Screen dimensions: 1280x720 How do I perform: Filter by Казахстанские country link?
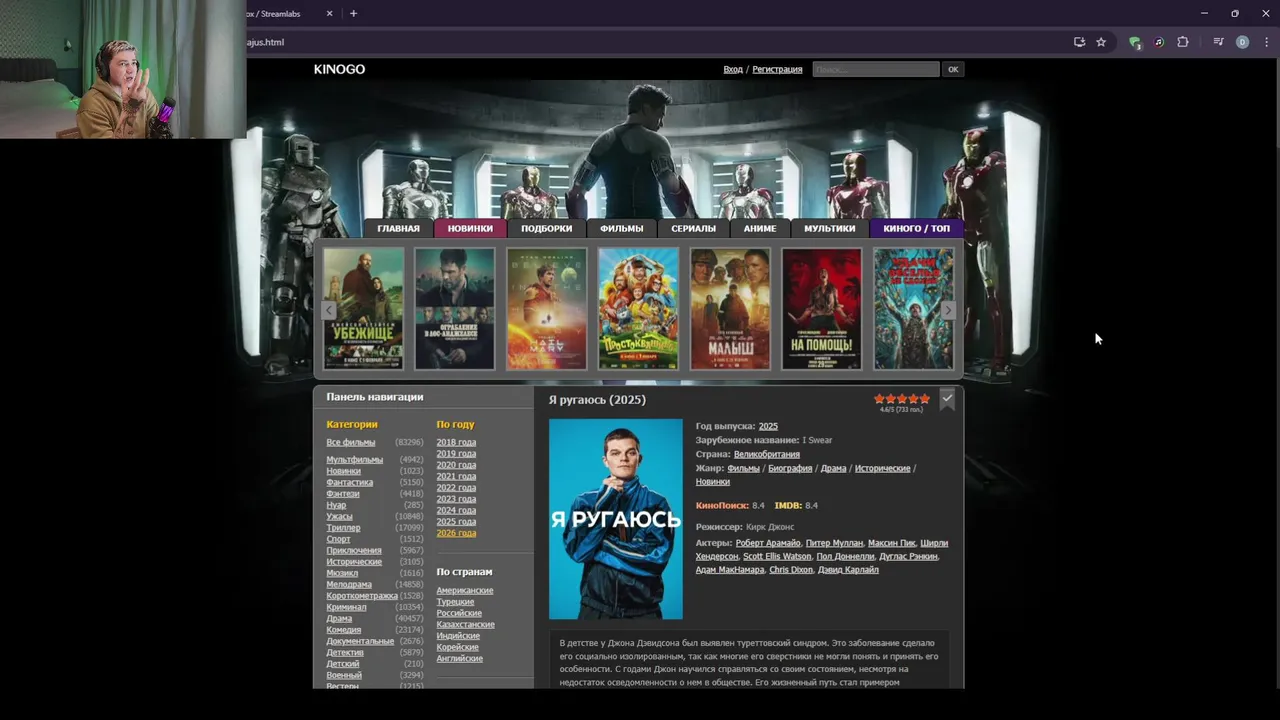(x=466, y=625)
